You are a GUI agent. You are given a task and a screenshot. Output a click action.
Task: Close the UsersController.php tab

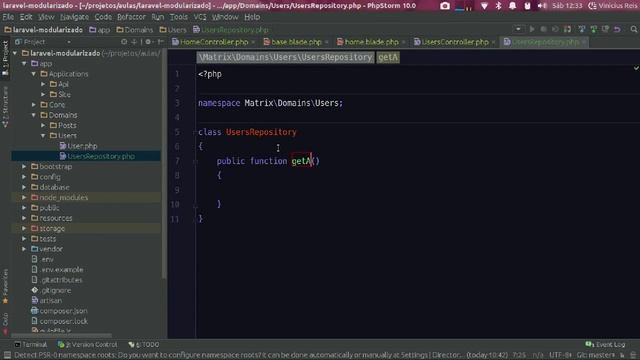[x=493, y=42]
